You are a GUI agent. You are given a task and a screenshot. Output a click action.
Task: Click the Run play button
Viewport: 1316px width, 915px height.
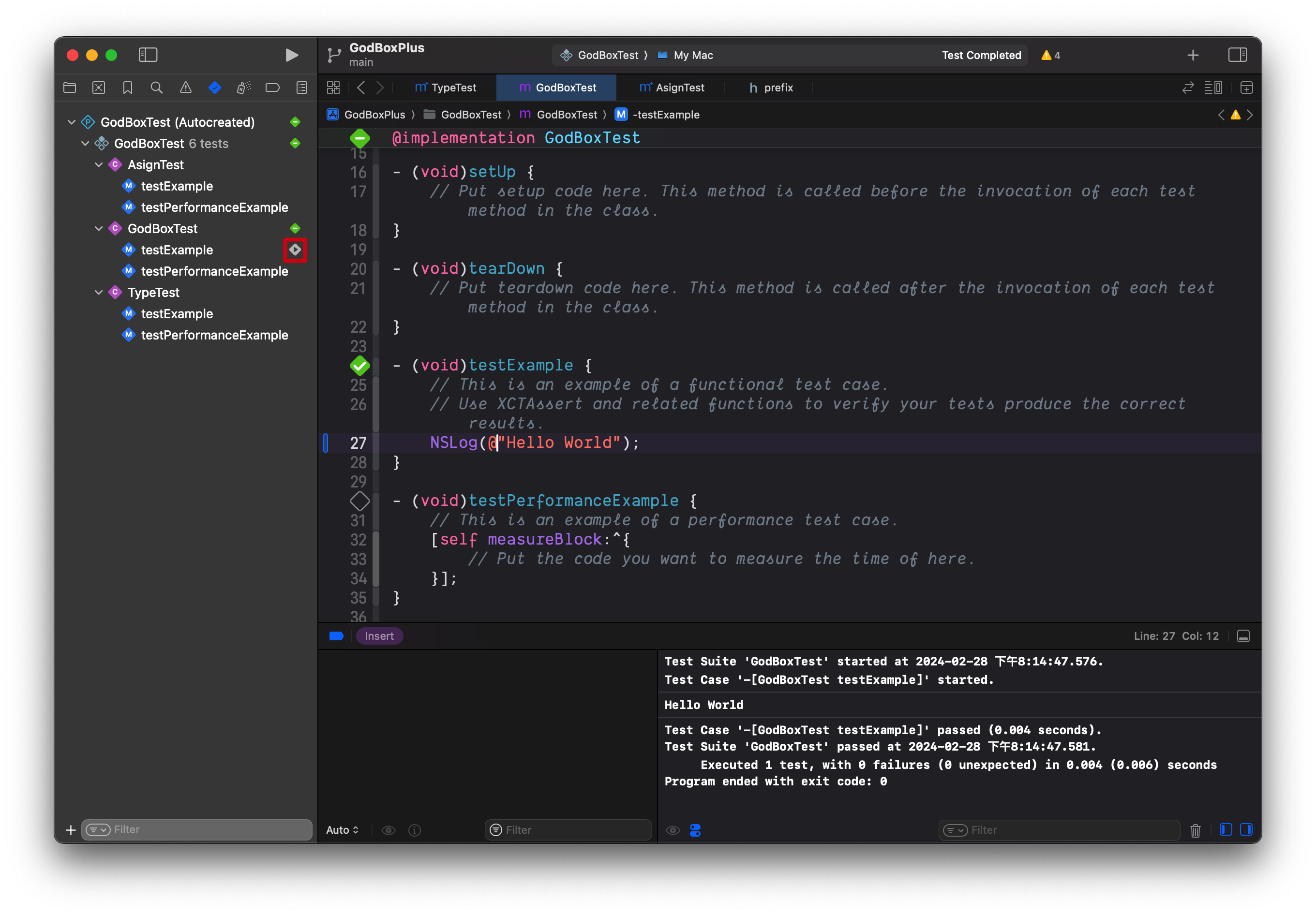[x=291, y=55]
